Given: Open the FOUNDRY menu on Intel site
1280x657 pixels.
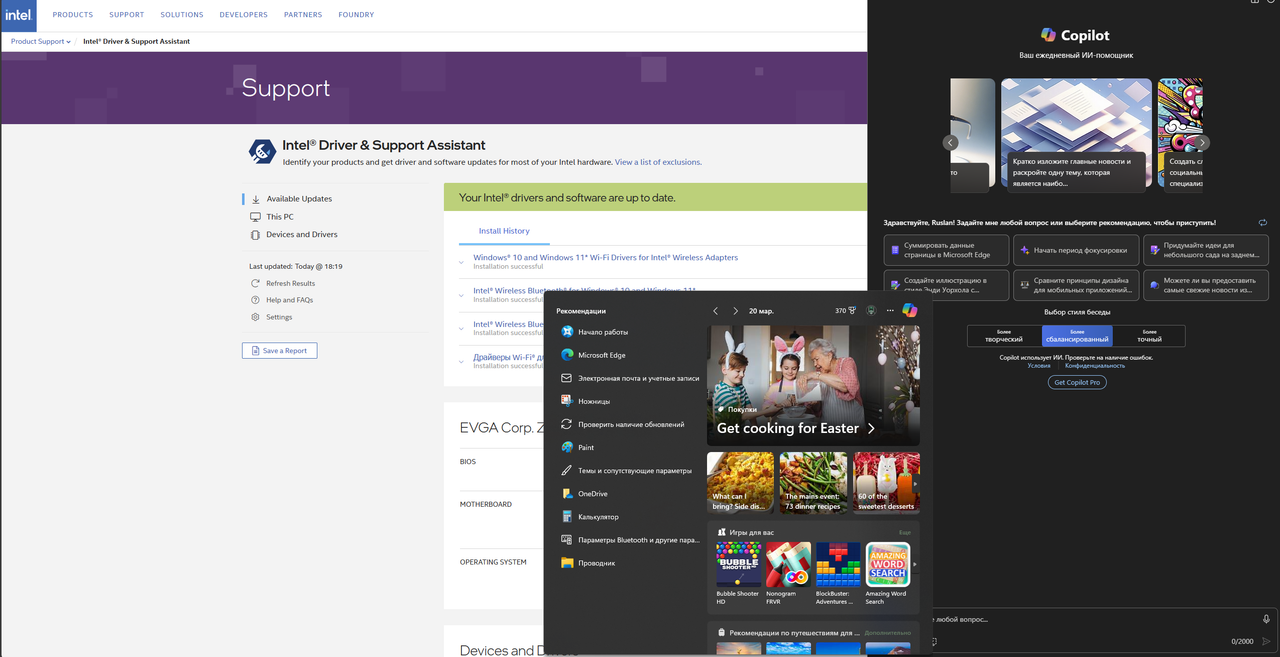Looking at the screenshot, I should [x=356, y=15].
